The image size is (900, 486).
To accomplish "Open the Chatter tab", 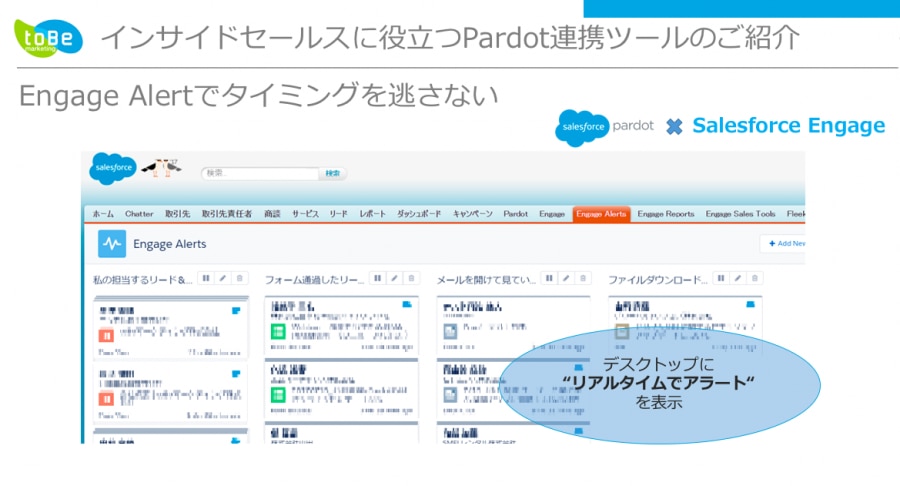I will (139, 214).
